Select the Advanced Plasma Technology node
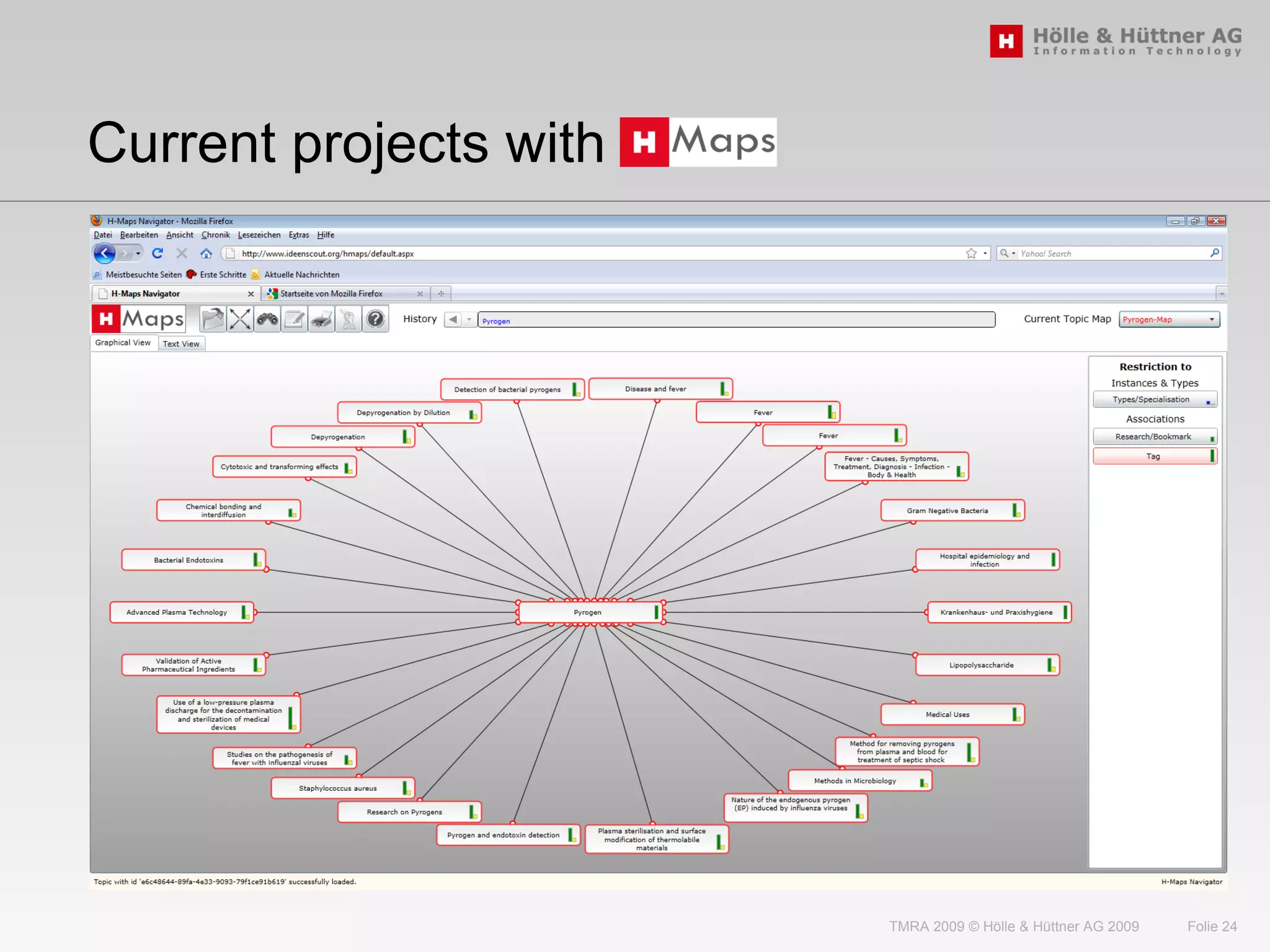The image size is (1270, 952). pyautogui.click(x=182, y=612)
